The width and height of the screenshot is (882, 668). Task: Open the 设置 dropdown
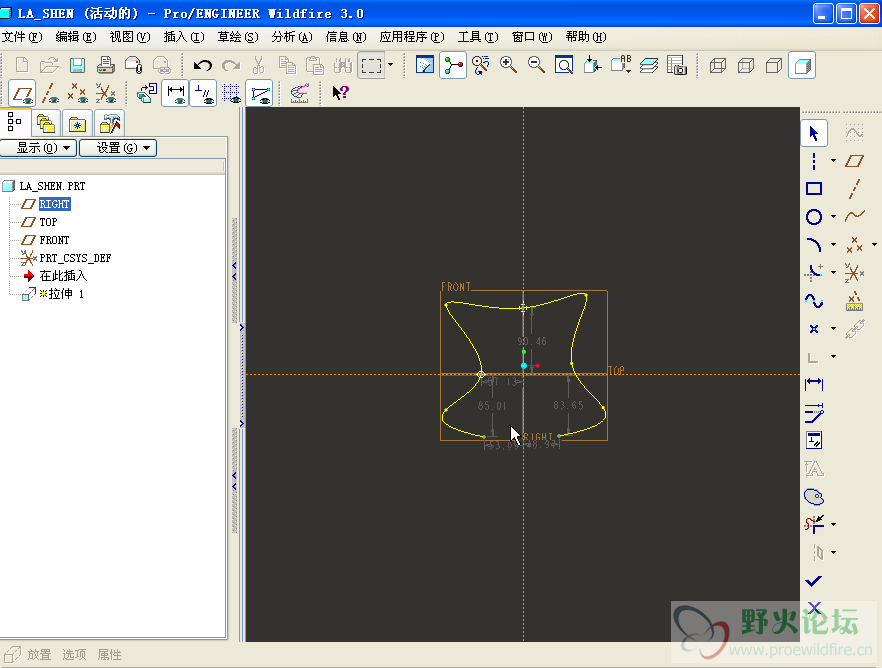[118, 147]
